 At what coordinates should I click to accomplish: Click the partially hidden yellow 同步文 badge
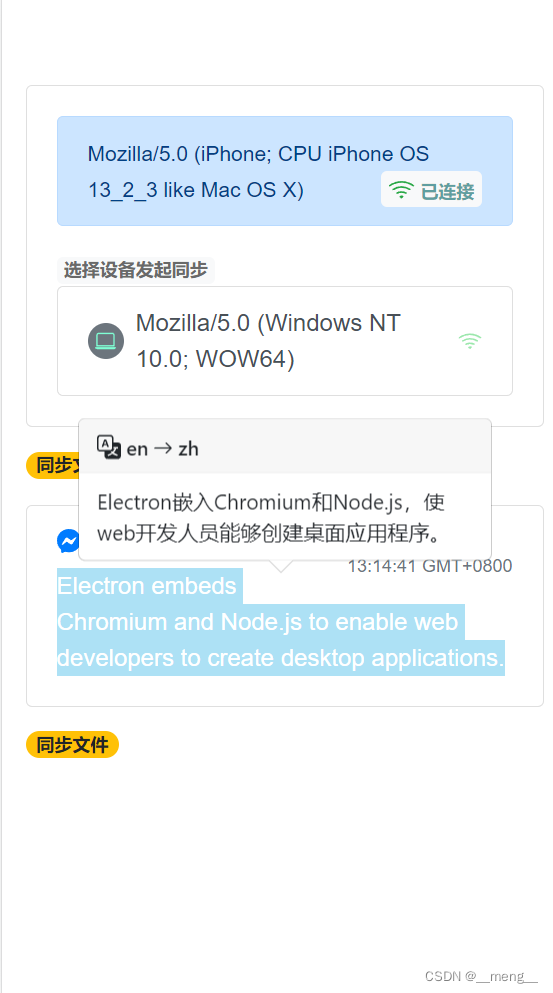(53, 465)
